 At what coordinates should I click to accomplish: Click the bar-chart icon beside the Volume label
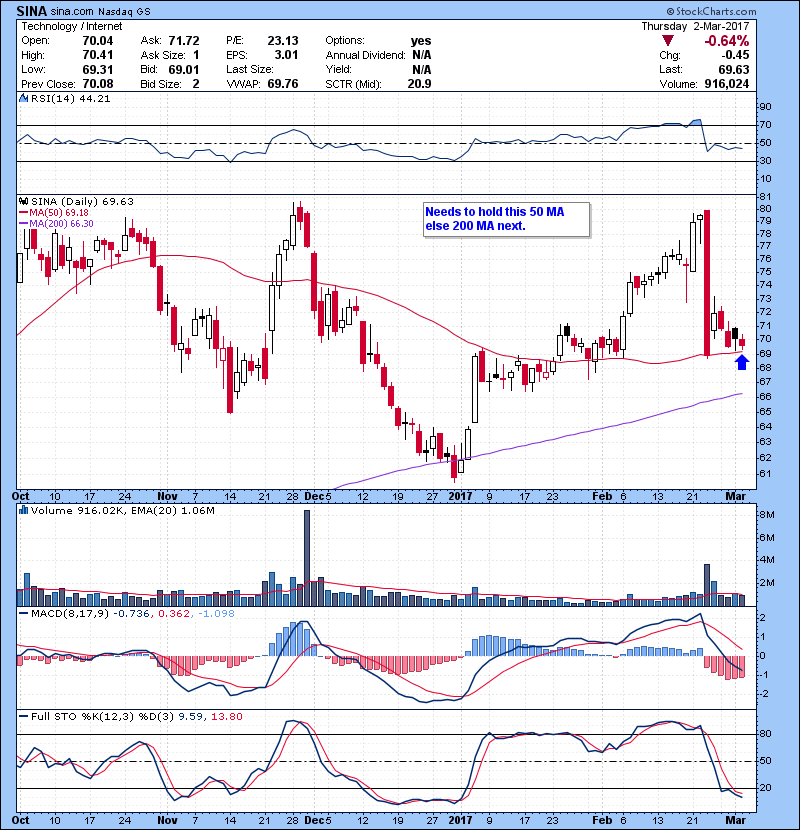click(x=23, y=510)
